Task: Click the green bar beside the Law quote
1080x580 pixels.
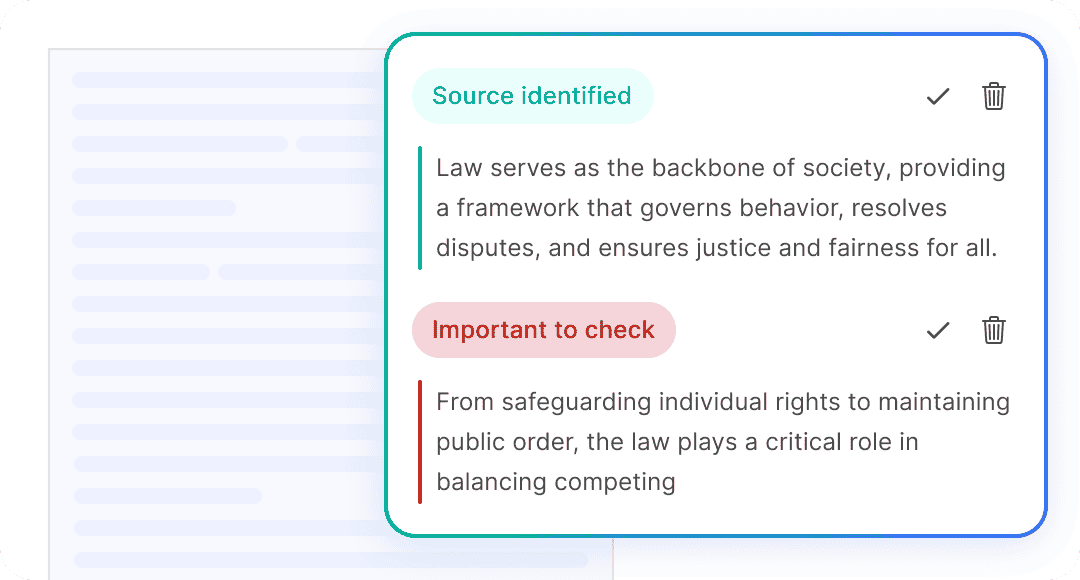Action: [420, 208]
